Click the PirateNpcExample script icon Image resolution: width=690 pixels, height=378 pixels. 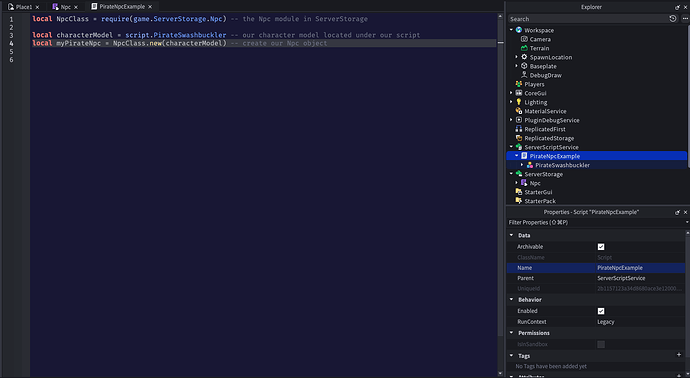pos(524,156)
